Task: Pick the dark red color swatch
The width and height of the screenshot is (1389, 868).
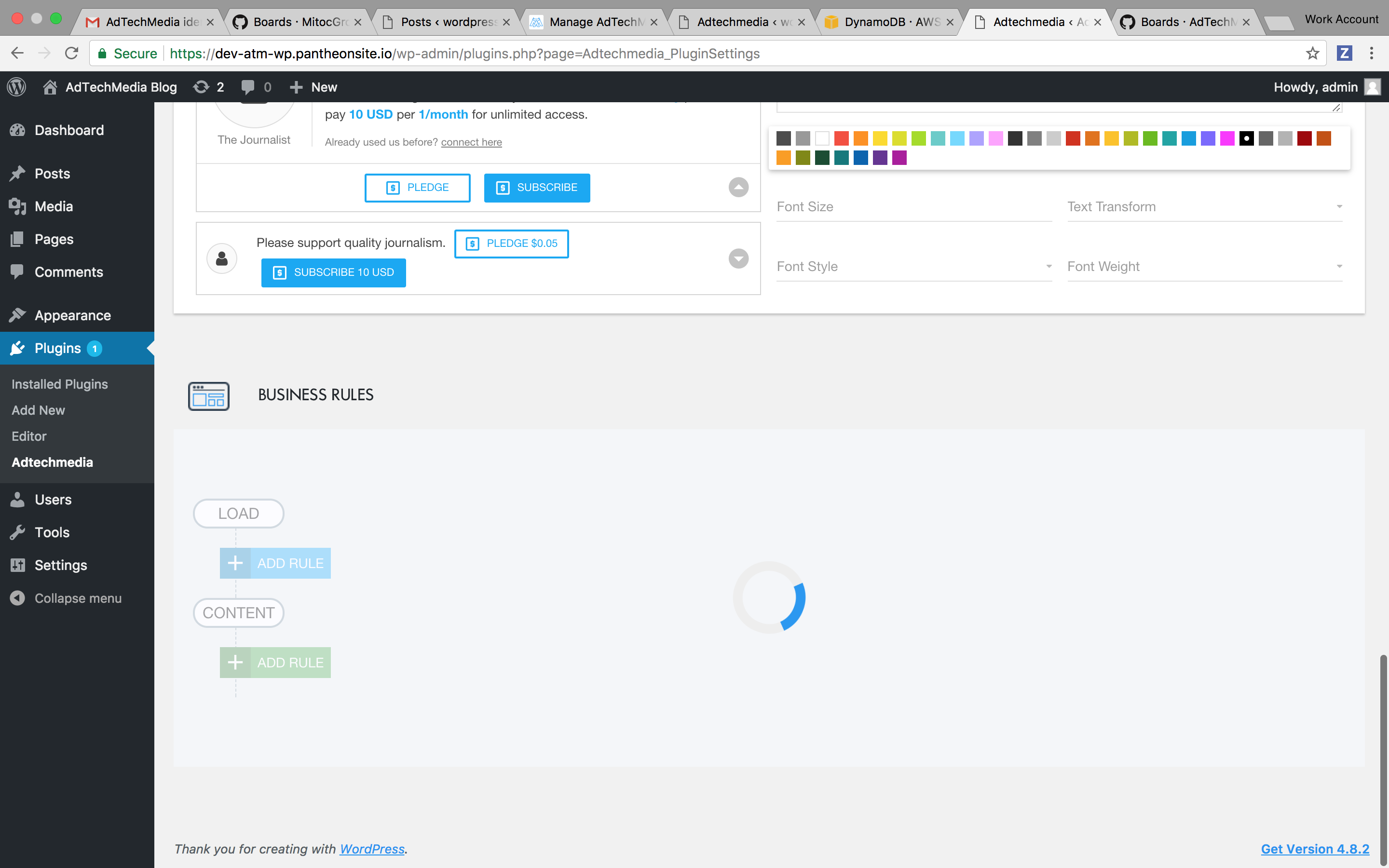Action: (x=1304, y=138)
